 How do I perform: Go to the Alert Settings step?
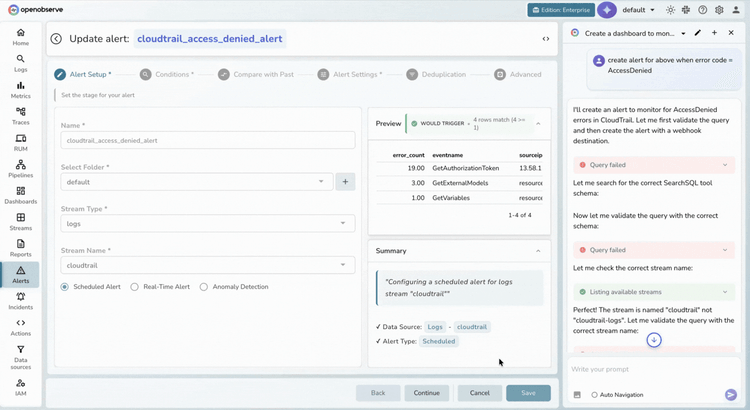[350, 74]
